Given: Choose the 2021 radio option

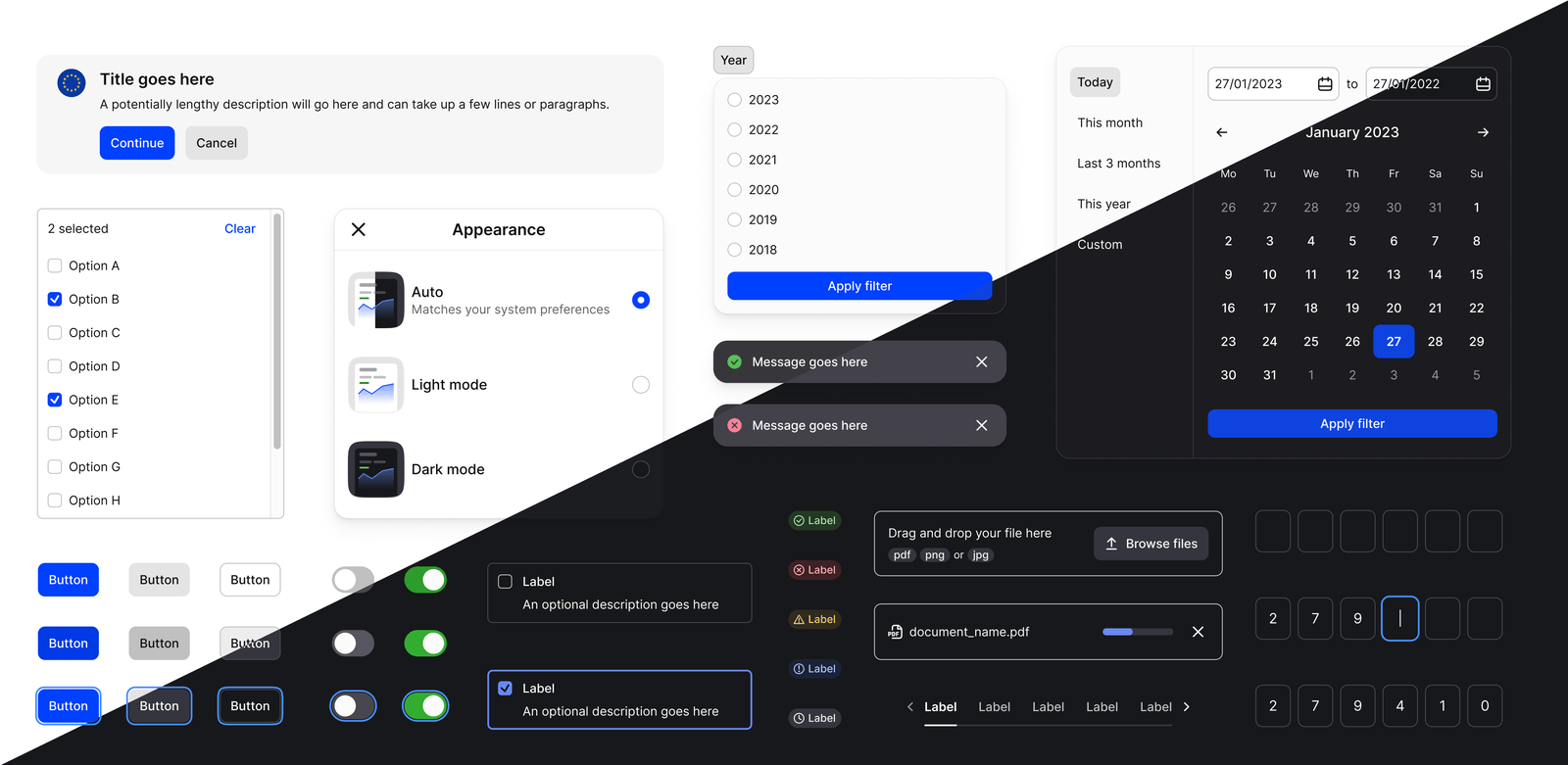Looking at the screenshot, I should coord(735,160).
